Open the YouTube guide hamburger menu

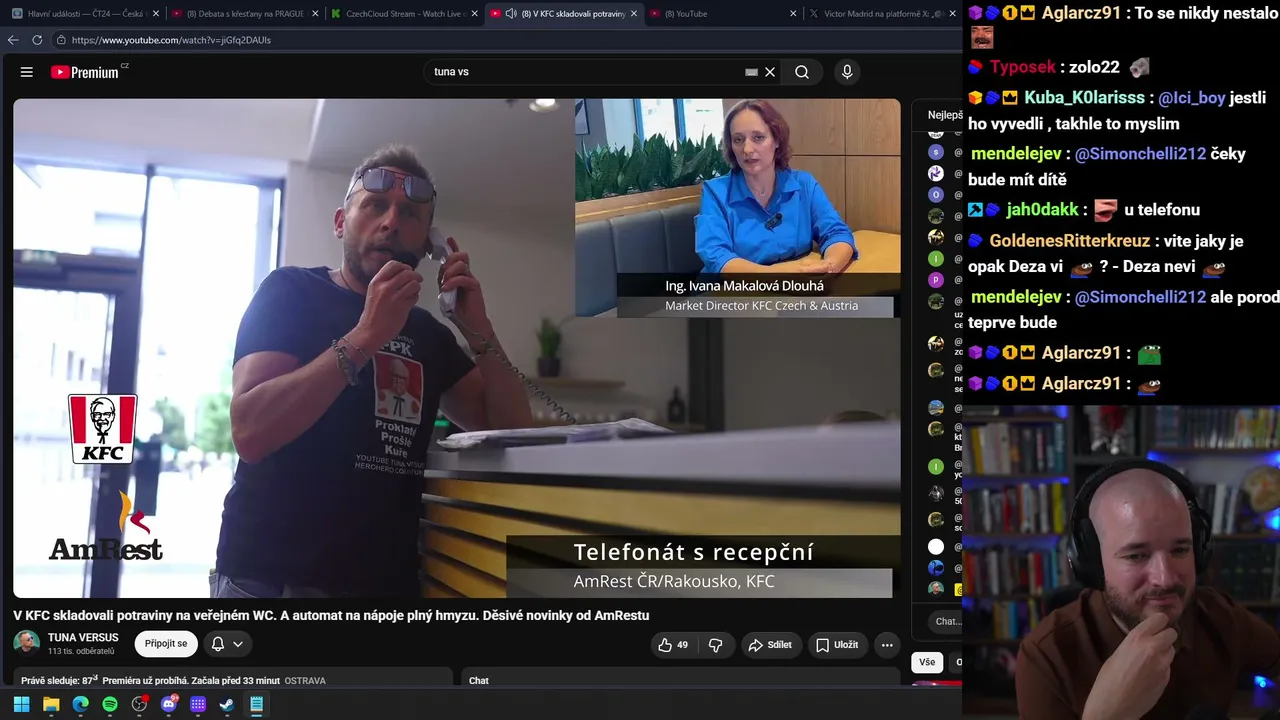(x=27, y=72)
